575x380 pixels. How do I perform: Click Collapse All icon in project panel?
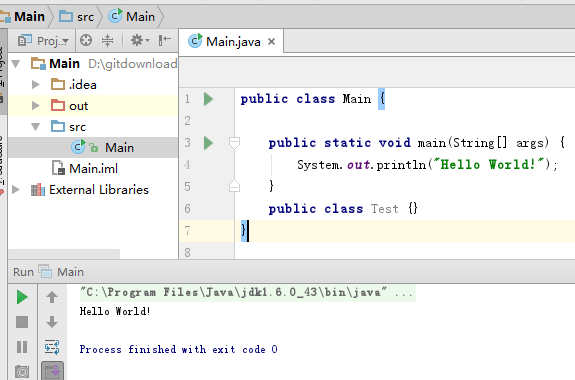click(107, 40)
